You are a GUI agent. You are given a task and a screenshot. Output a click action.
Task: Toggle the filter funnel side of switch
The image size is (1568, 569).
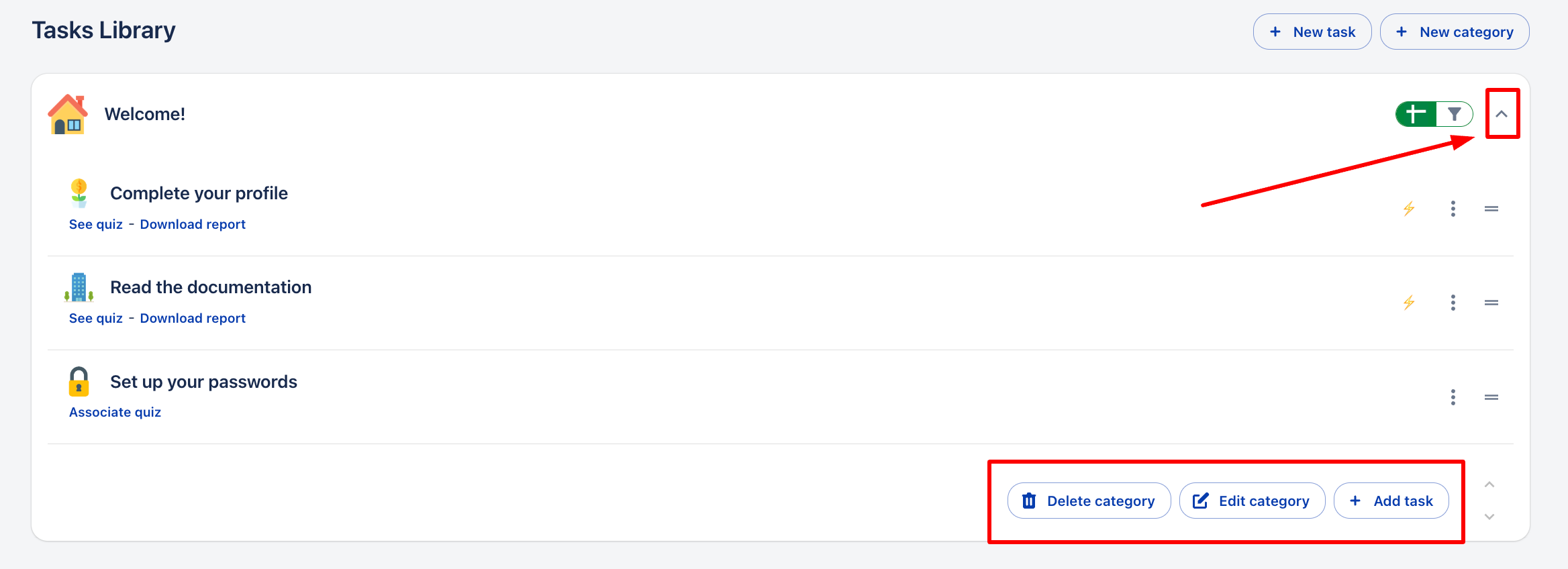pyautogui.click(x=1454, y=114)
